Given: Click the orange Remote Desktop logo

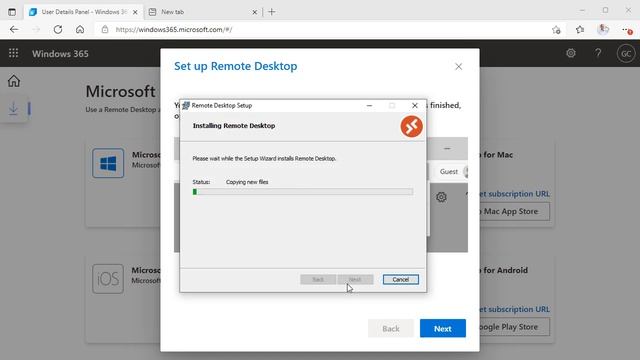Looking at the screenshot, I should (x=411, y=126).
